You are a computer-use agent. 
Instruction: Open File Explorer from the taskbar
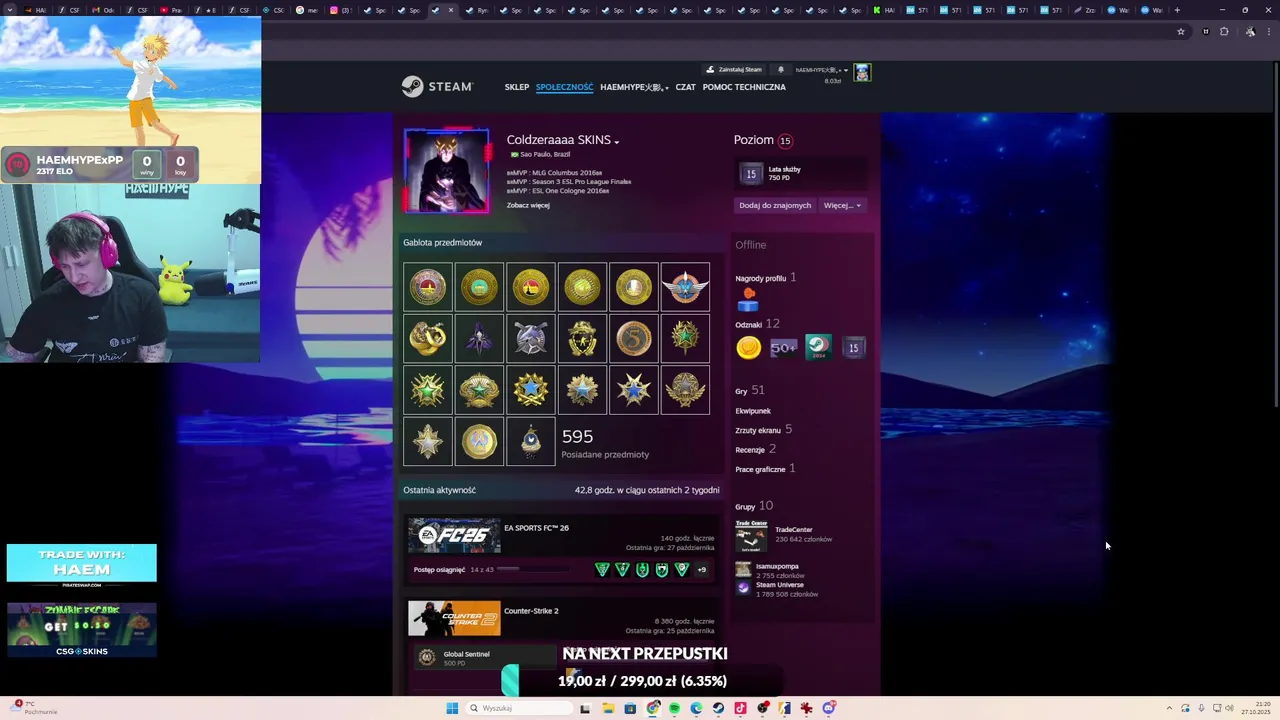[x=608, y=708]
